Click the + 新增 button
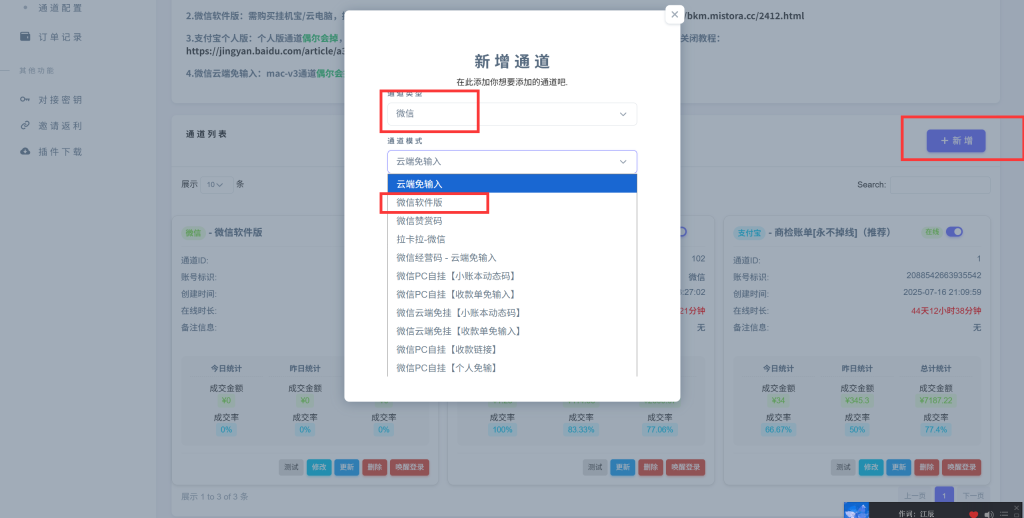Image resolution: width=1024 pixels, height=518 pixels. point(956,140)
